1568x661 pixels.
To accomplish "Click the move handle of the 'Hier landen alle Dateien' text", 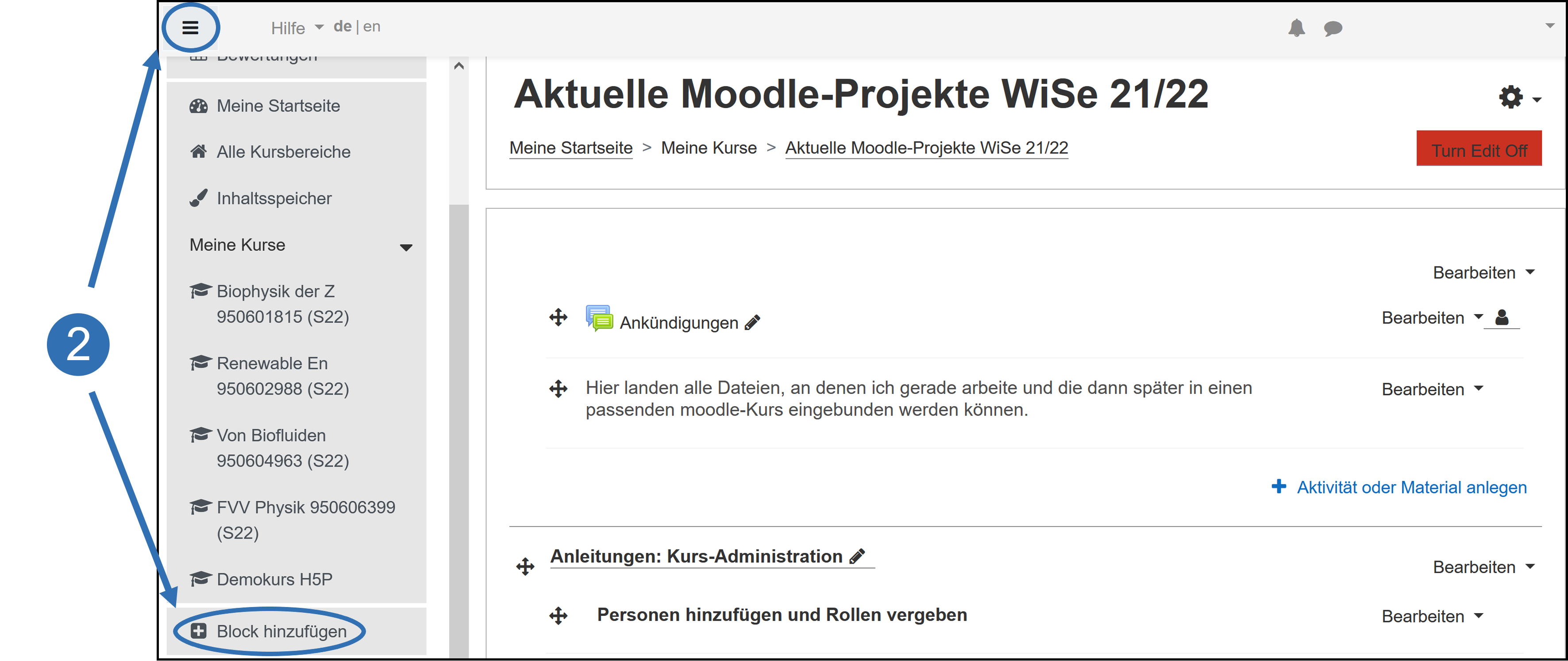I will (x=558, y=389).
